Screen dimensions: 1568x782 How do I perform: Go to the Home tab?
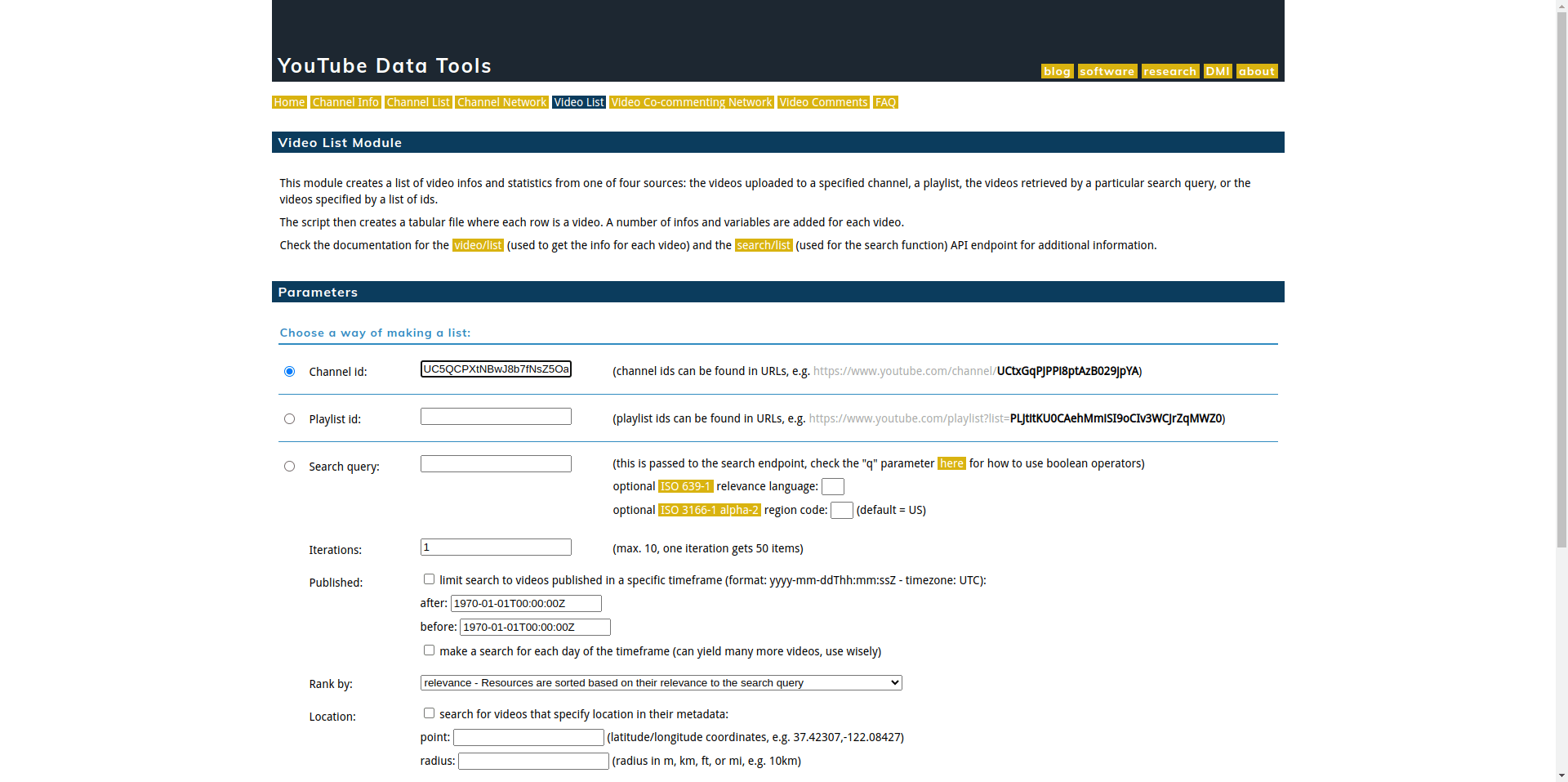(x=288, y=102)
